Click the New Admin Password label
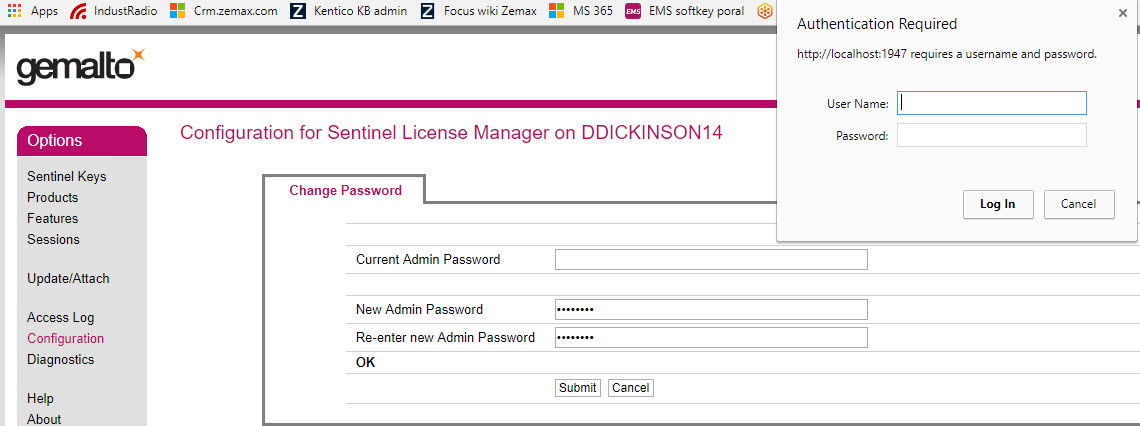The height and width of the screenshot is (426, 1140). [x=419, y=310]
